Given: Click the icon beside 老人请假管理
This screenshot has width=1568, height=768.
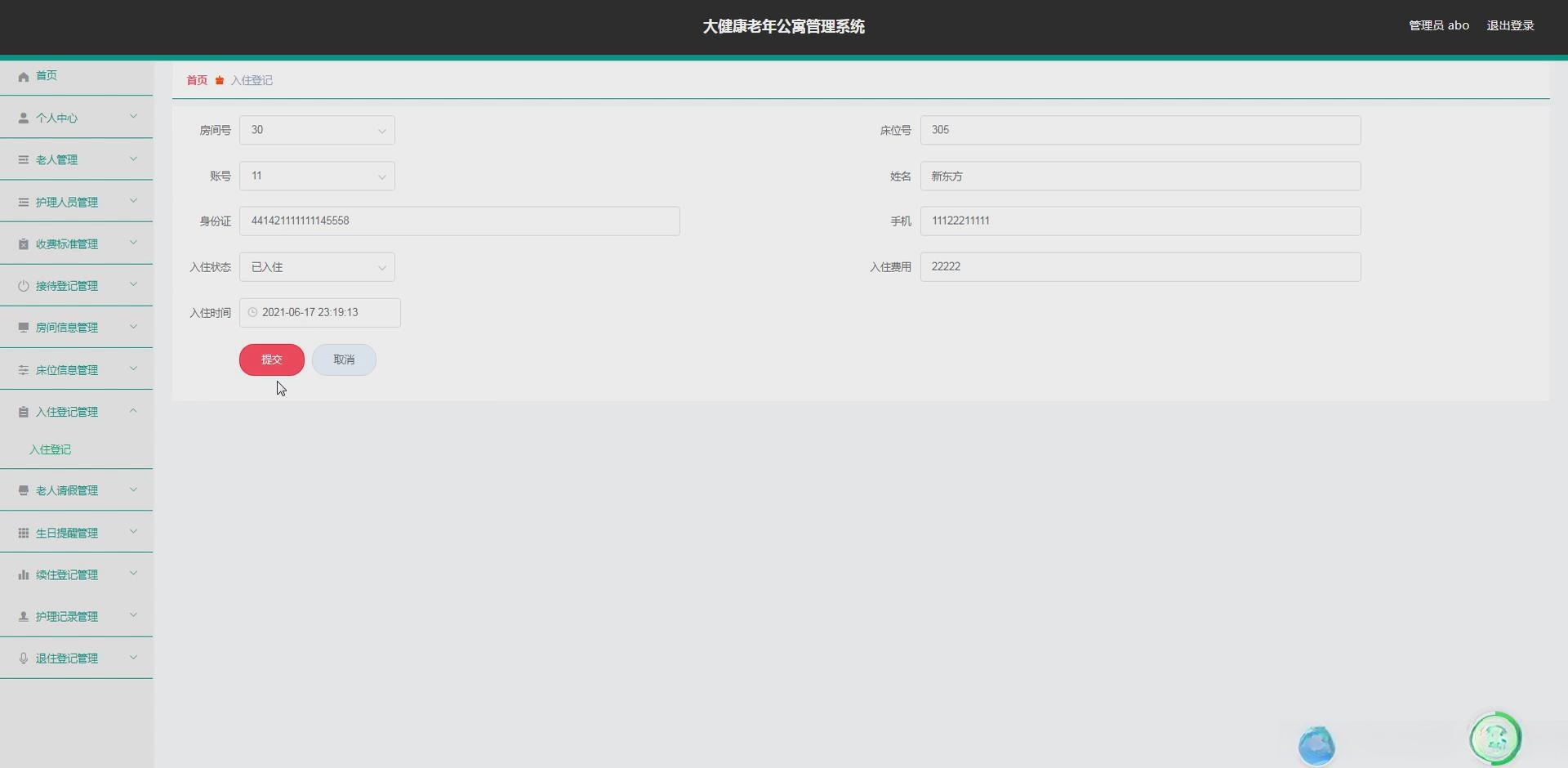Looking at the screenshot, I should 24,491.
